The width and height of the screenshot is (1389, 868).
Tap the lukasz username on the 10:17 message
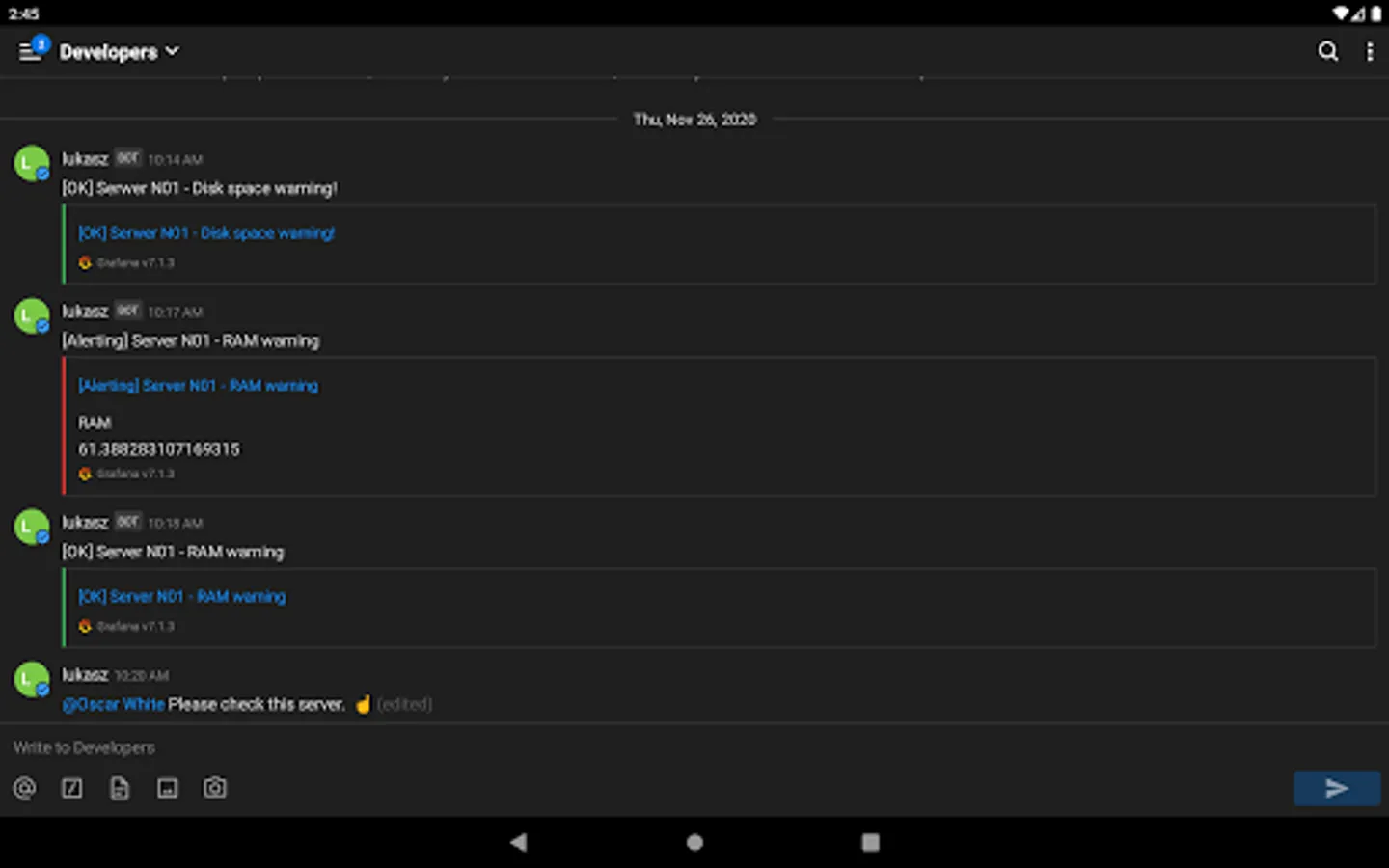click(x=85, y=312)
